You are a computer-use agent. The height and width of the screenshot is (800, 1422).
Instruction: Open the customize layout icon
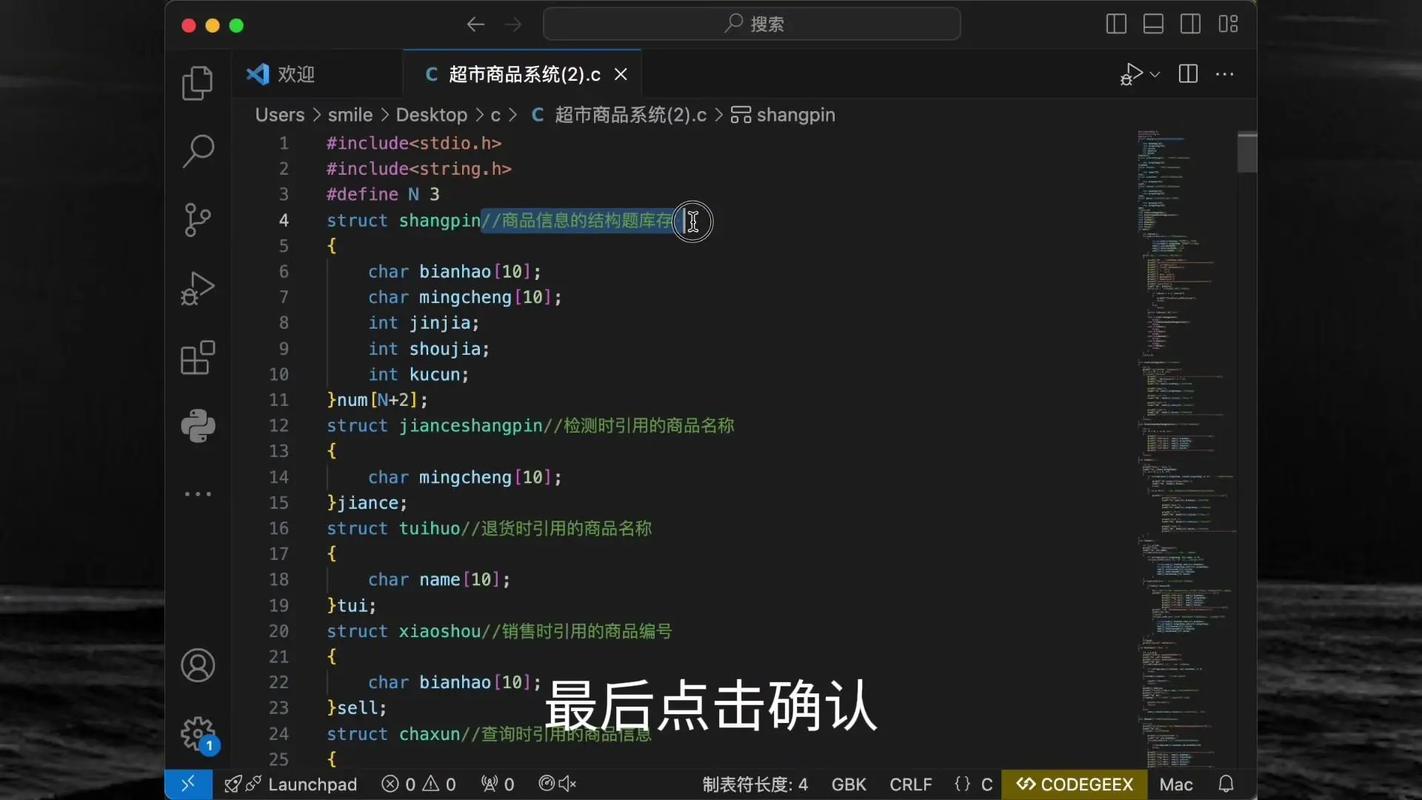tap(1228, 24)
